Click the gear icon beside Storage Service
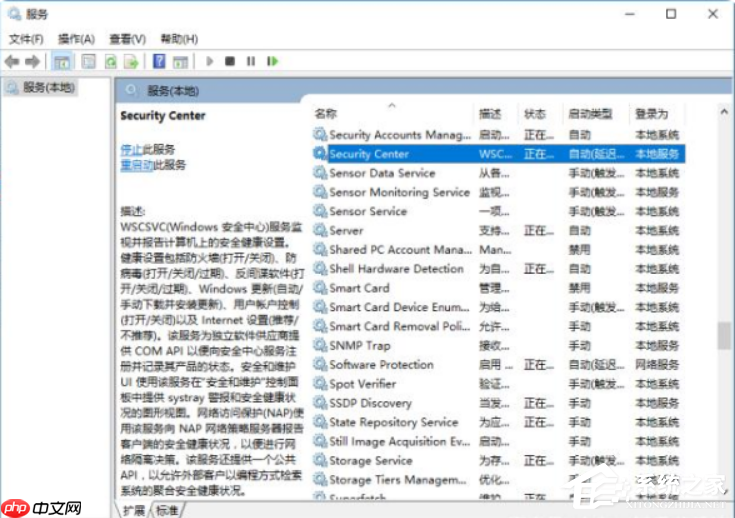The image size is (735, 518). 320,460
